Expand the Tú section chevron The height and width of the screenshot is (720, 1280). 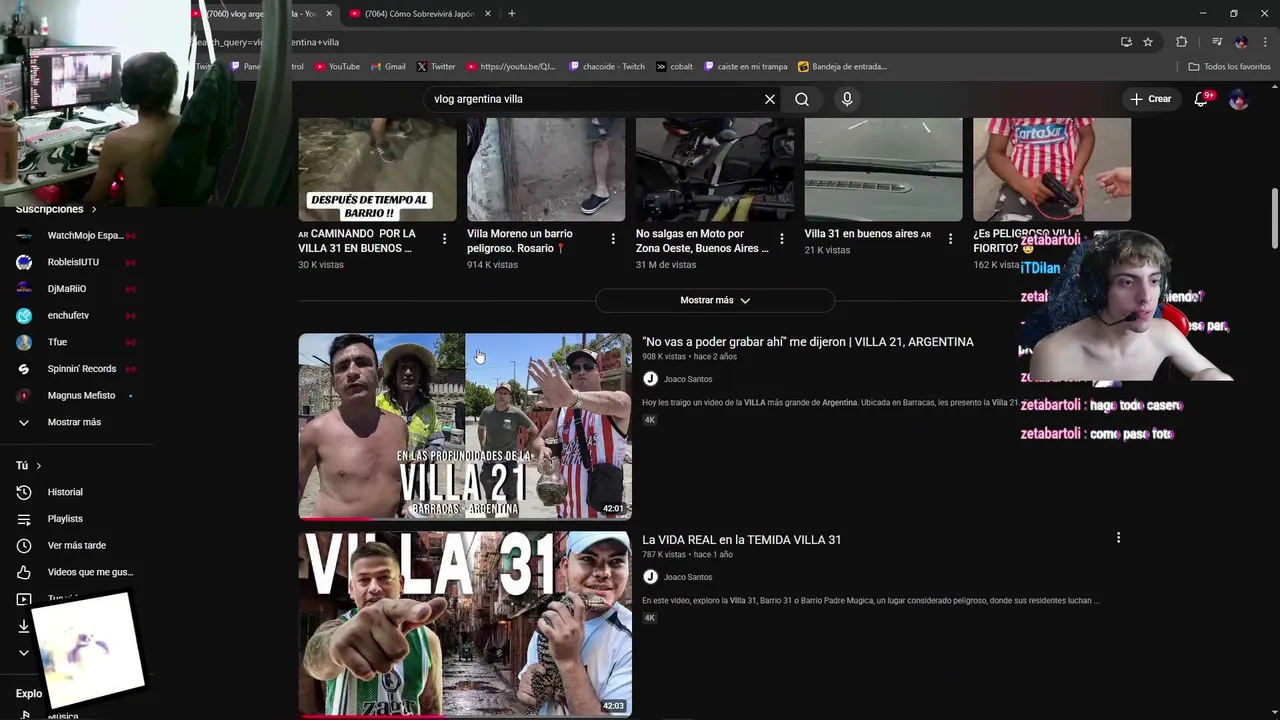pos(39,466)
